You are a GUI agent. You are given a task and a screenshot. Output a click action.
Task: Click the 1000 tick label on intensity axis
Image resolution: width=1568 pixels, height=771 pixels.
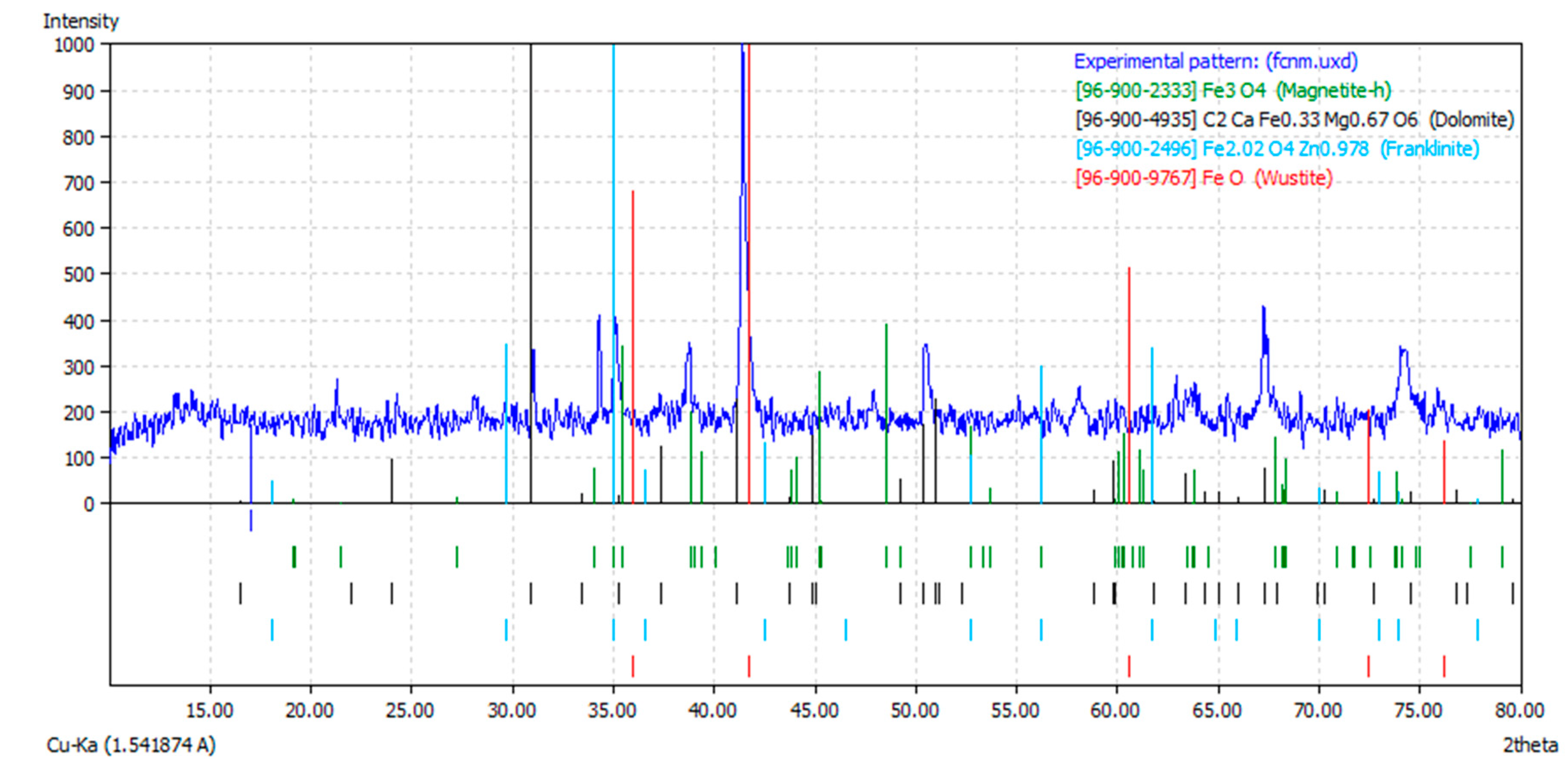pyautogui.click(x=74, y=45)
